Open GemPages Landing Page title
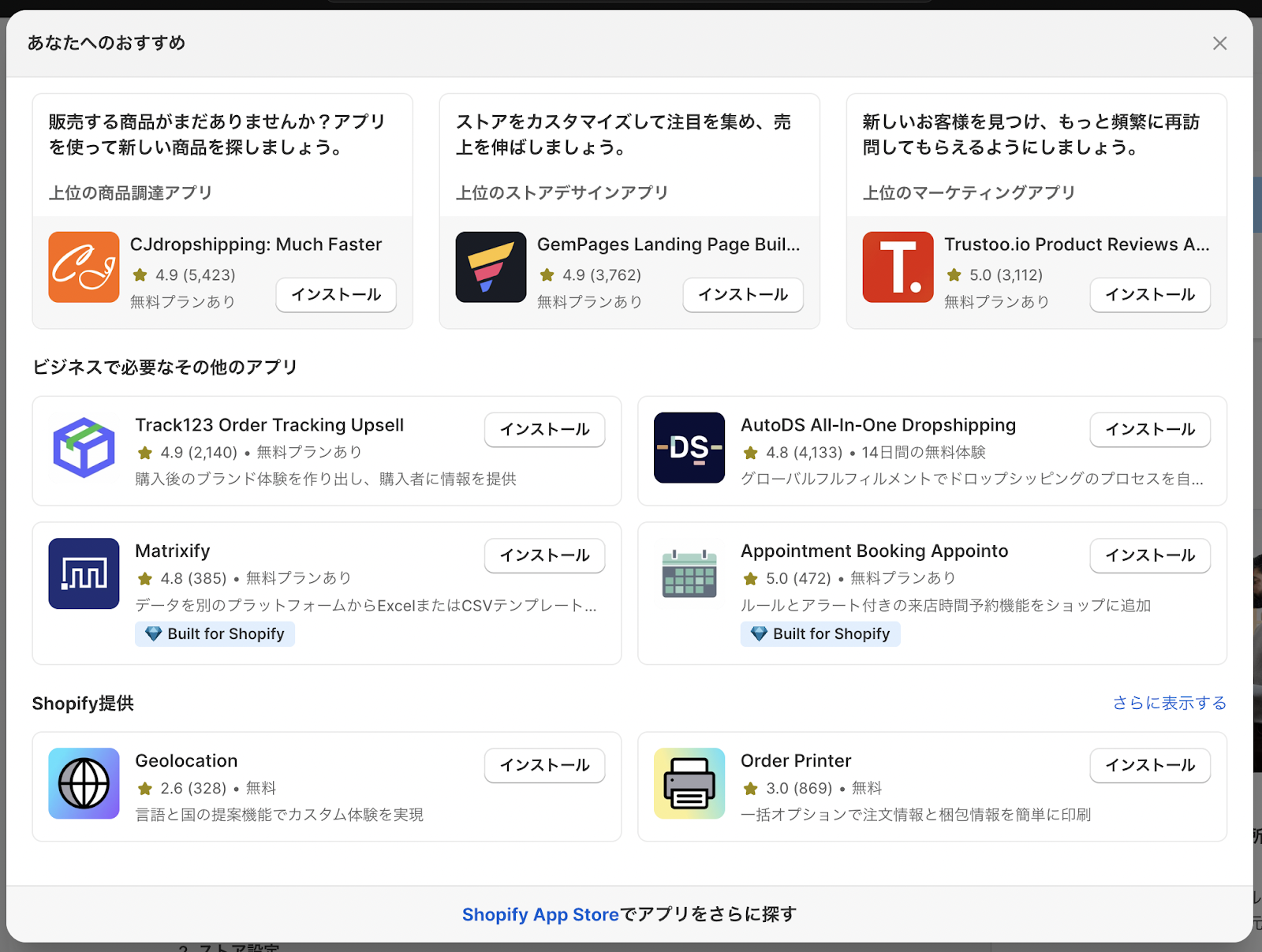Screen dimensions: 1262x952 (x=668, y=245)
